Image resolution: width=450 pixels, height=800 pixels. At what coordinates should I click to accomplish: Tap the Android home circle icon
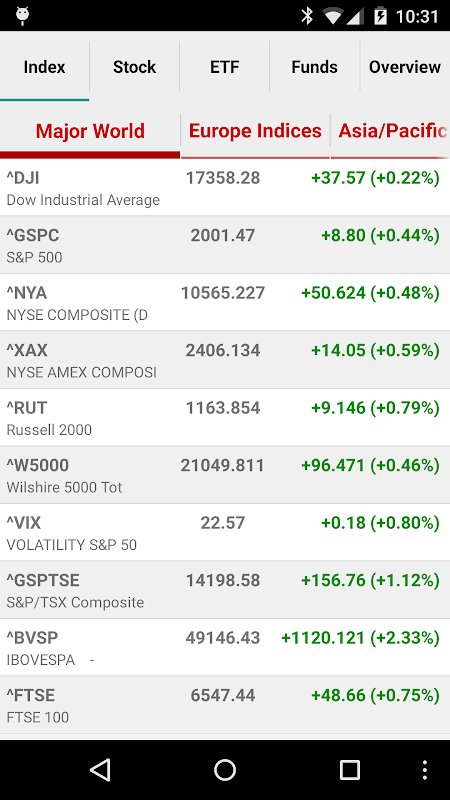[225, 770]
